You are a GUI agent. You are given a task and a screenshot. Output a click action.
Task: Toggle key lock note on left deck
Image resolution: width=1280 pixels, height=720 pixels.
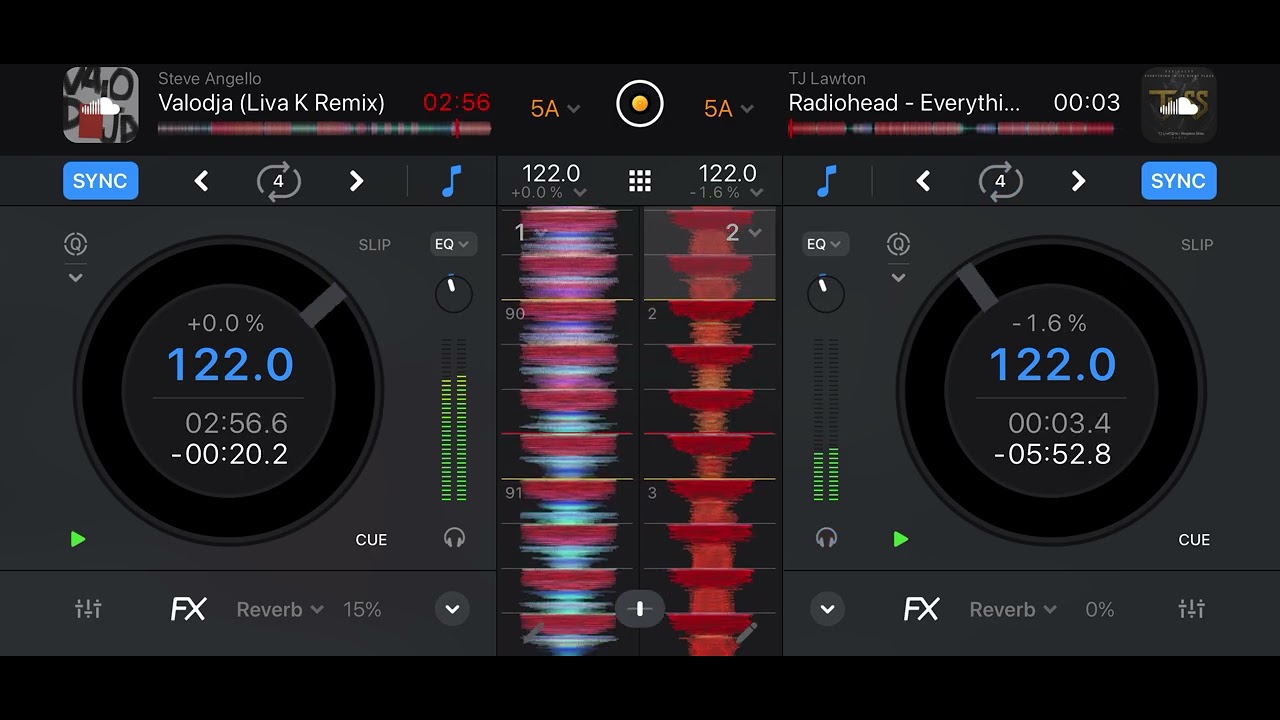(x=452, y=181)
